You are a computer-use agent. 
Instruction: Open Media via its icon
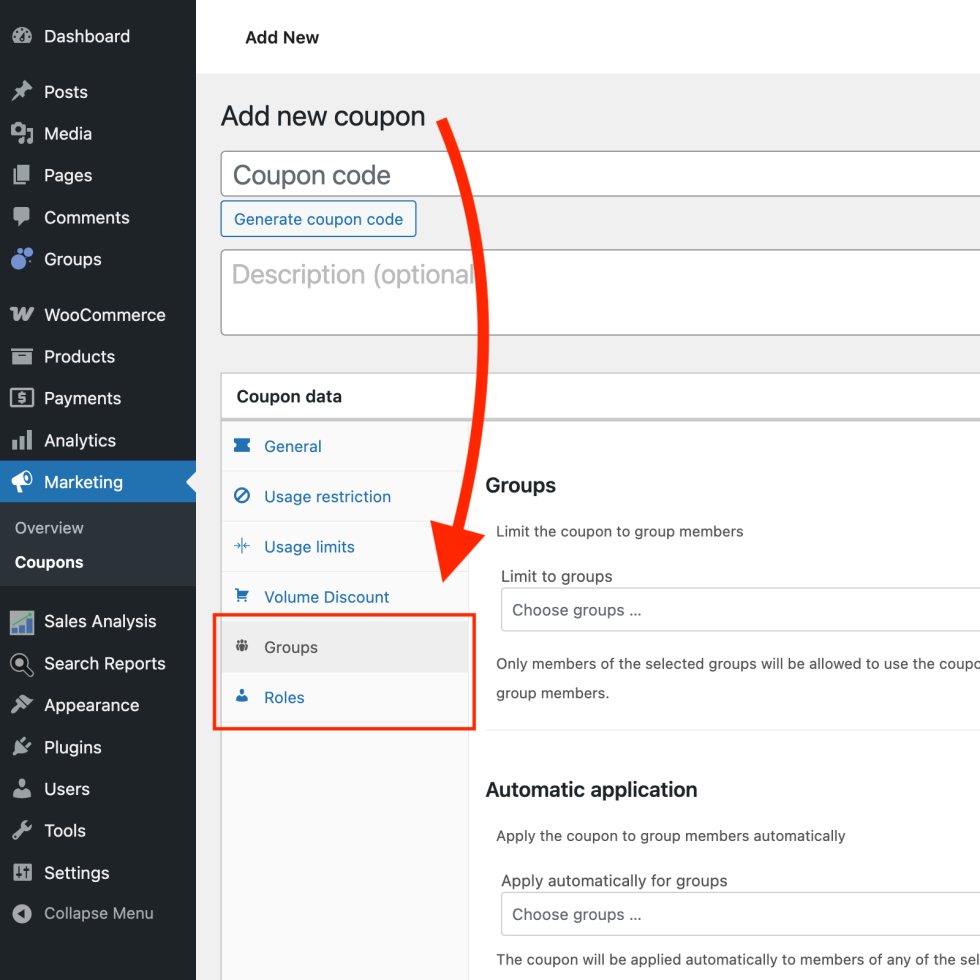coord(22,134)
